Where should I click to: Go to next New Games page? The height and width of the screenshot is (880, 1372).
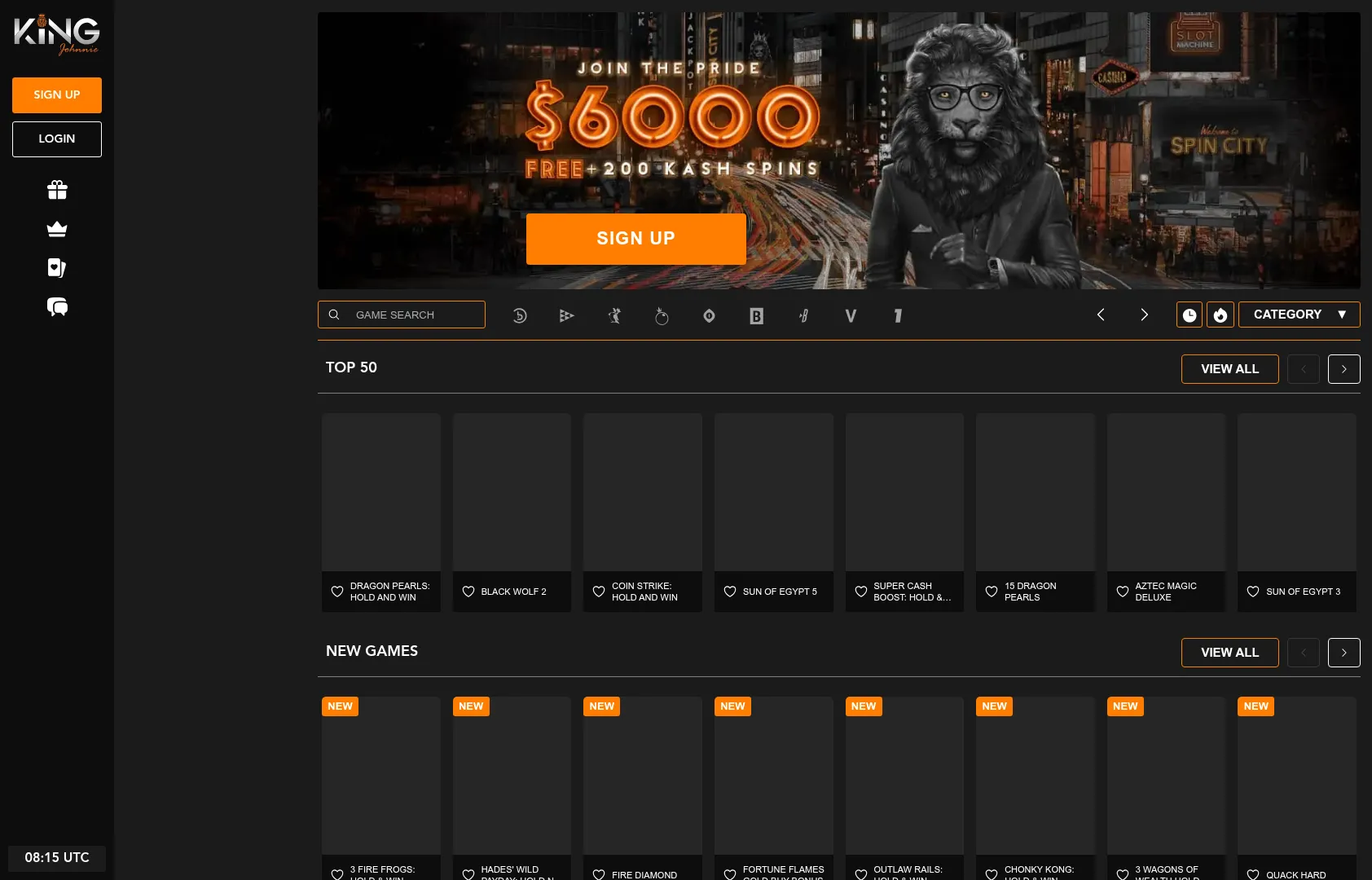pyautogui.click(x=1344, y=653)
